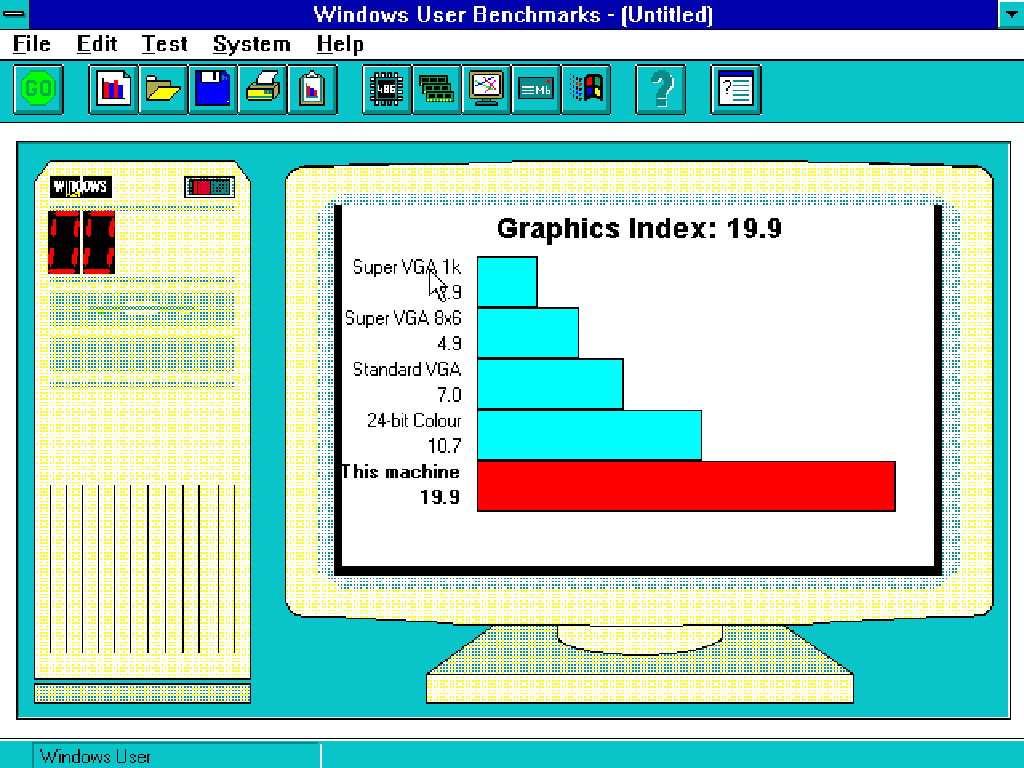This screenshot has width=1024, height=768.
Task: Open the System menu
Action: tap(251, 44)
